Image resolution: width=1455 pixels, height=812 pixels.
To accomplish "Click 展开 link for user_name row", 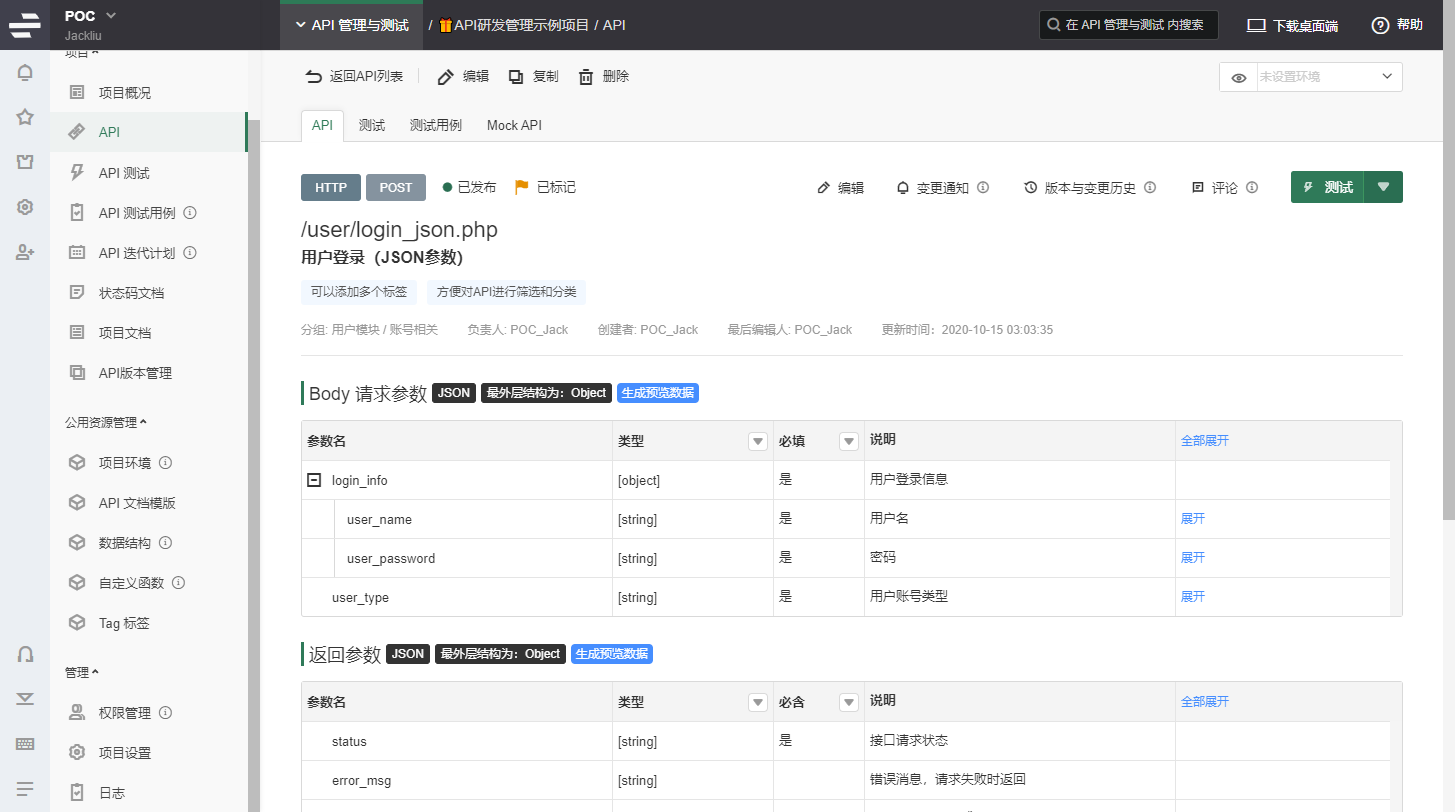I will 1193,519.
